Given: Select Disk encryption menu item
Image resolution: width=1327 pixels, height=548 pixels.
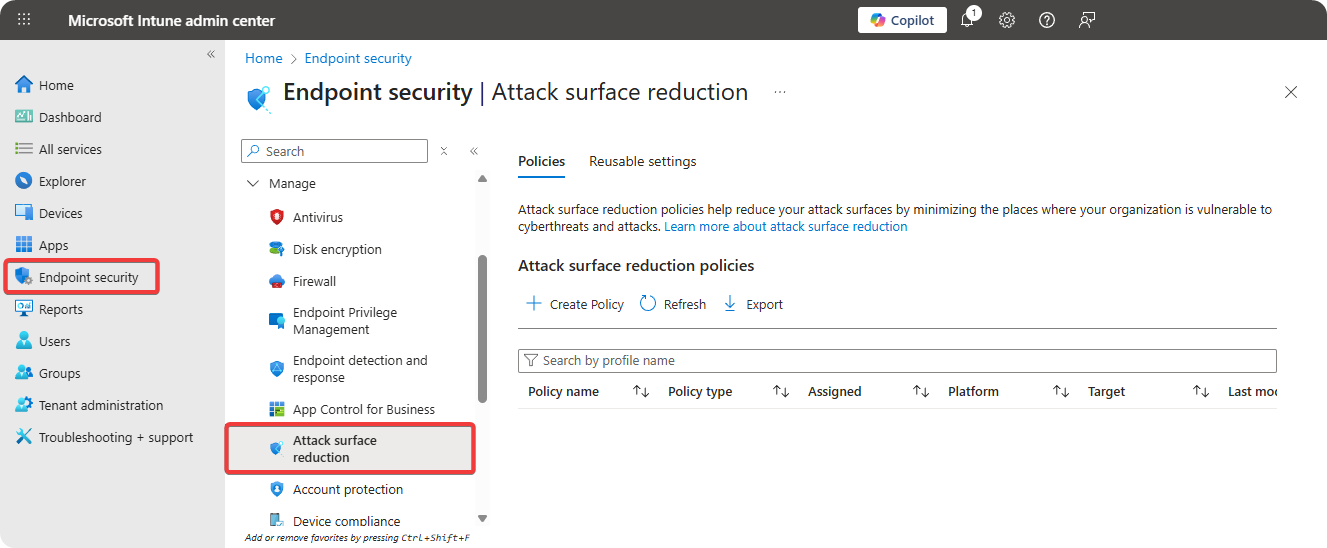Looking at the screenshot, I should click(x=337, y=249).
